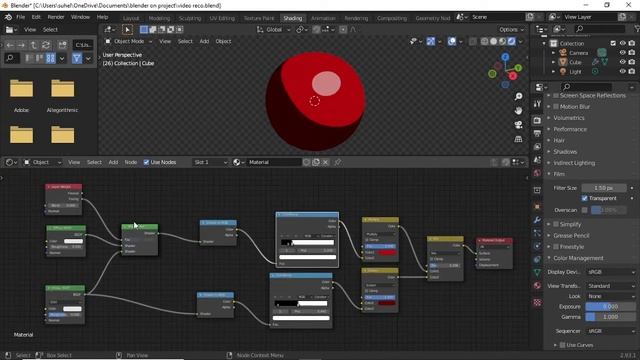
Task: Open the node editor Node menu
Action: point(131,162)
